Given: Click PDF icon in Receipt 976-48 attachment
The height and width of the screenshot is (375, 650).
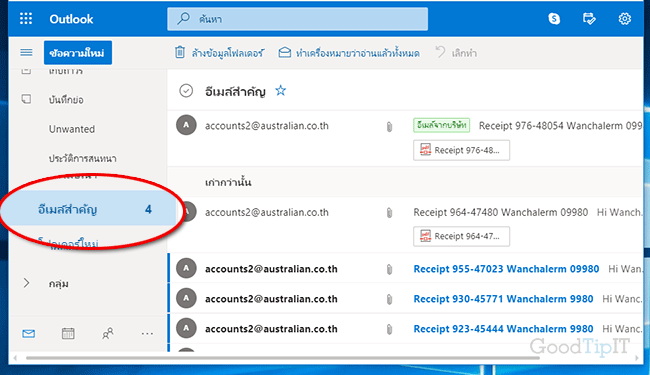Looking at the screenshot, I should tap(425, 150).
